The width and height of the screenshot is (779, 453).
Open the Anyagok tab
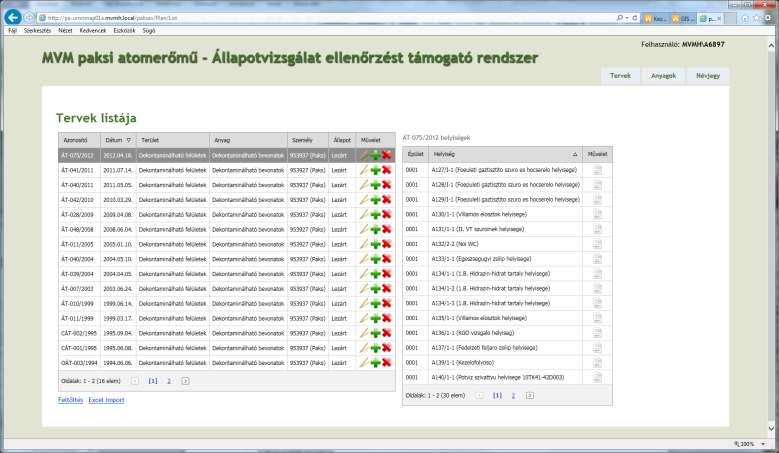tap(663, 76)
